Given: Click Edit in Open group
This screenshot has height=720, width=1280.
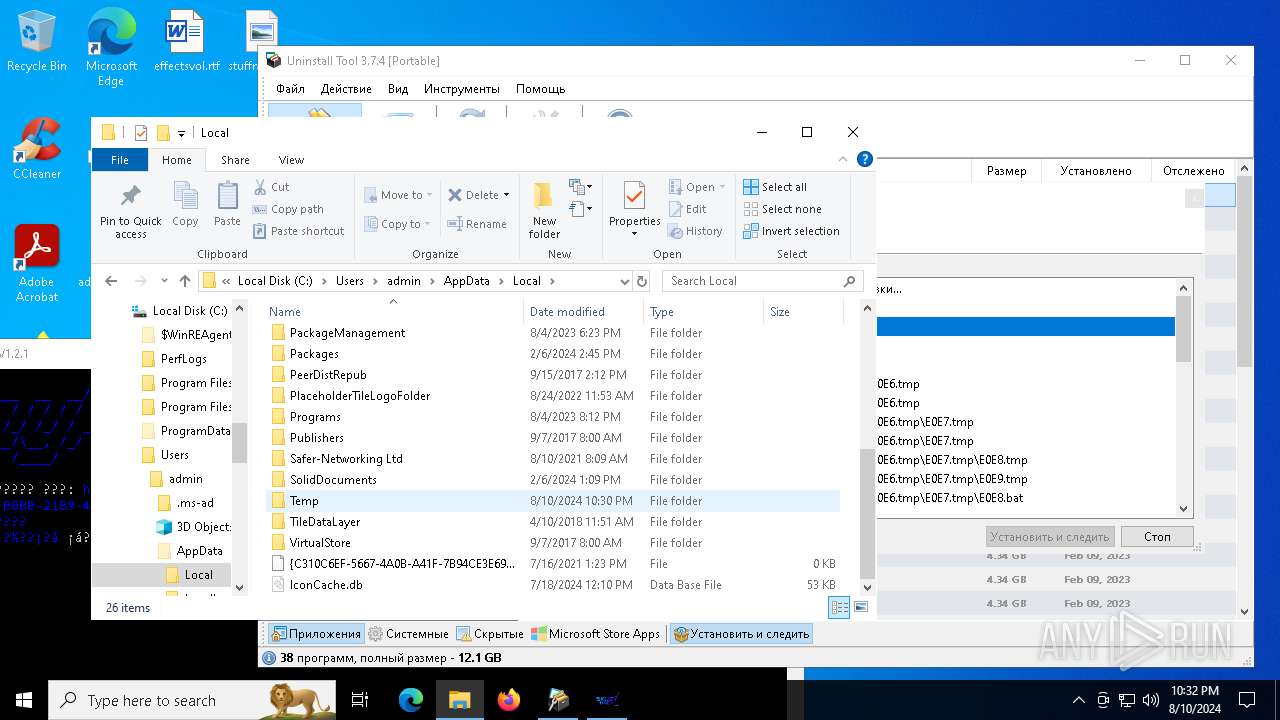Looking at the screenshot, I should pos(688,209).
